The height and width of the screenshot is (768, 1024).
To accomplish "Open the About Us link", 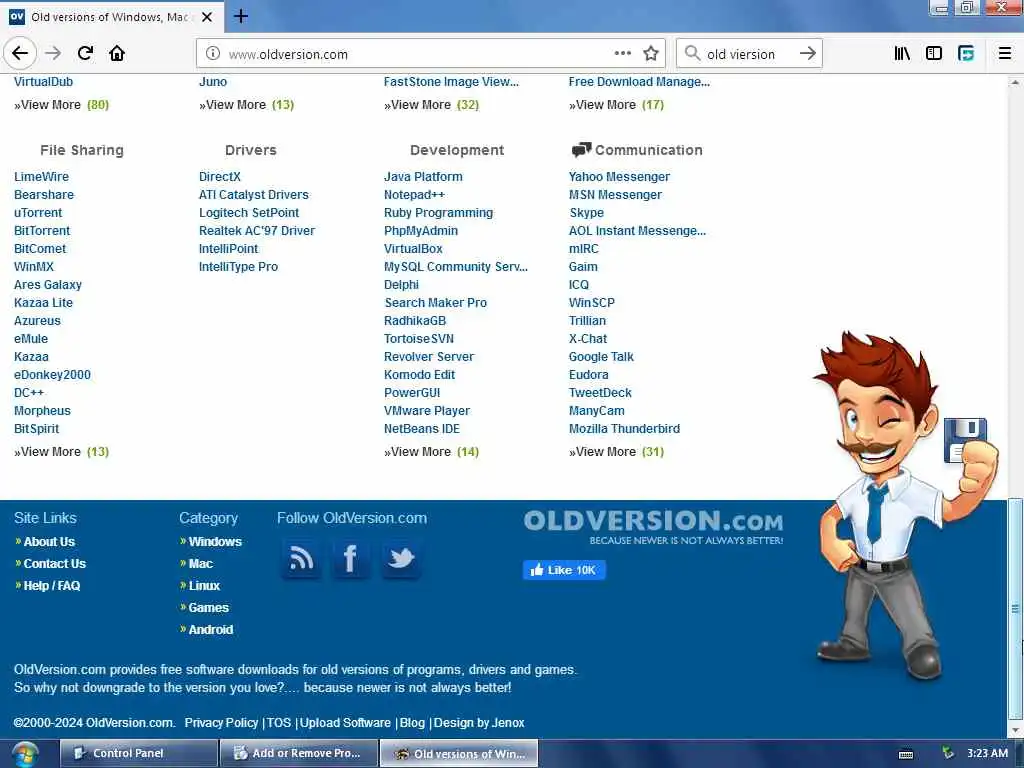I will pos(49,542).
